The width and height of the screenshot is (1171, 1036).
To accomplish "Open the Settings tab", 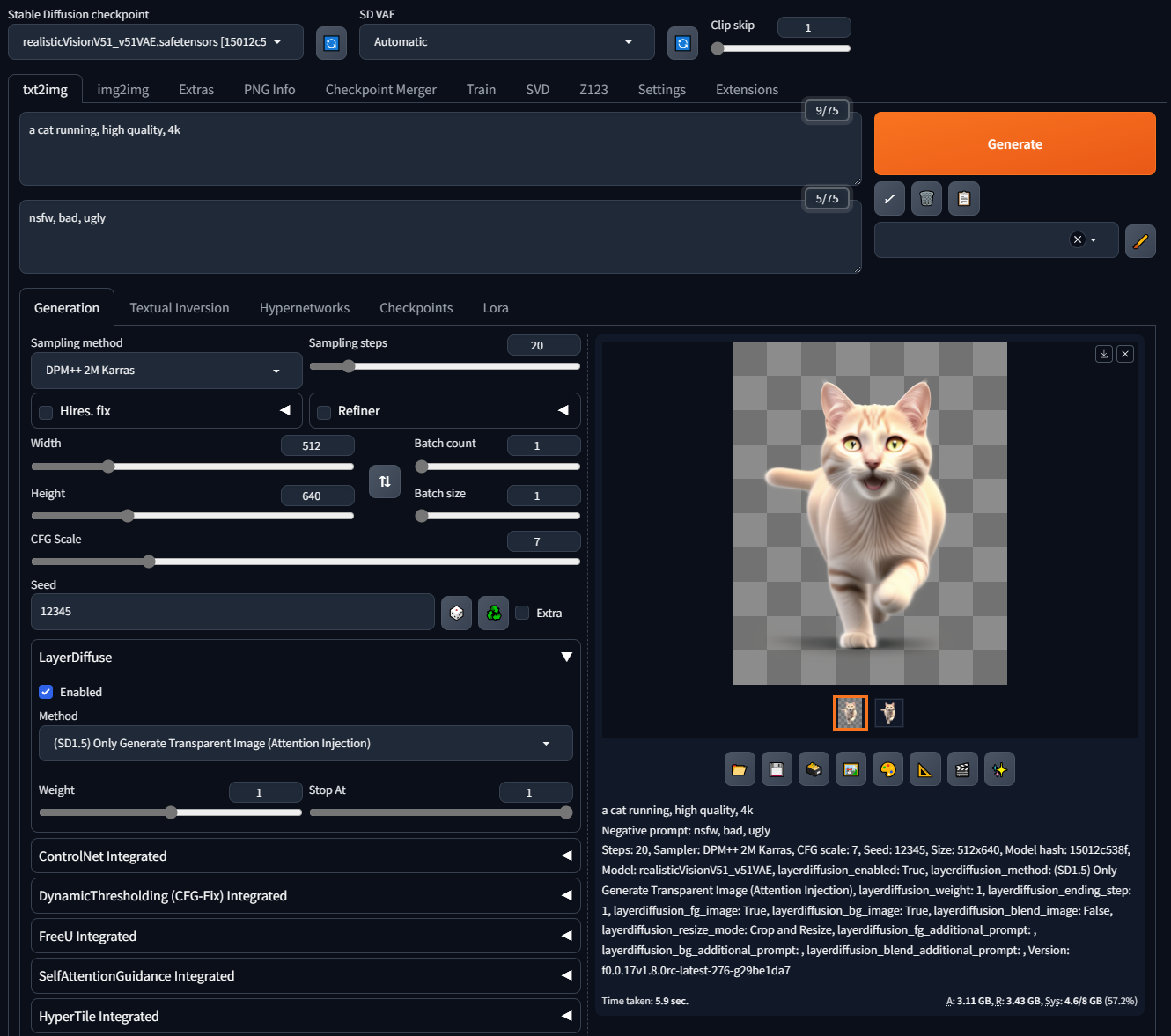I will click(662, 90).
